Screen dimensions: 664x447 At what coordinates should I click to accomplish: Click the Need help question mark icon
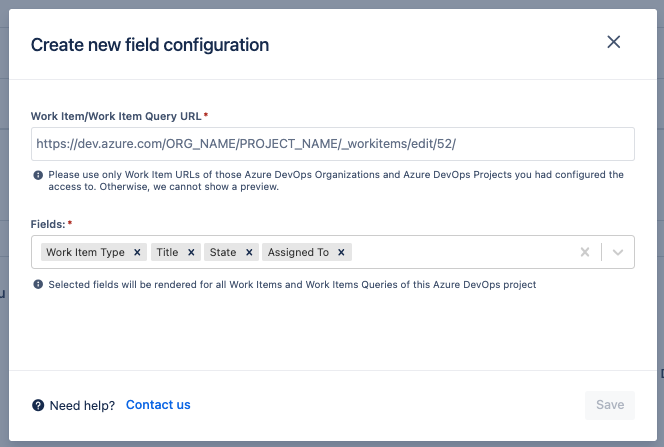click(x=38, y=405)
